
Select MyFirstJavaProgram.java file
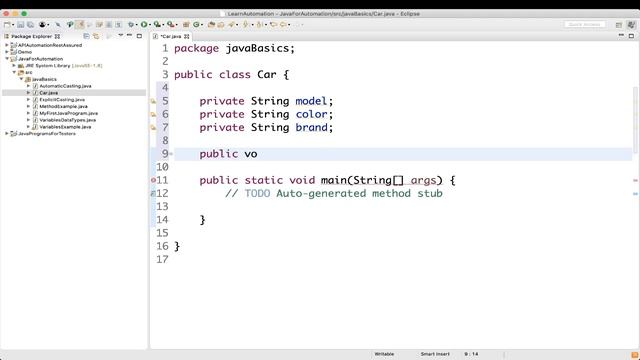click(69, 113)
